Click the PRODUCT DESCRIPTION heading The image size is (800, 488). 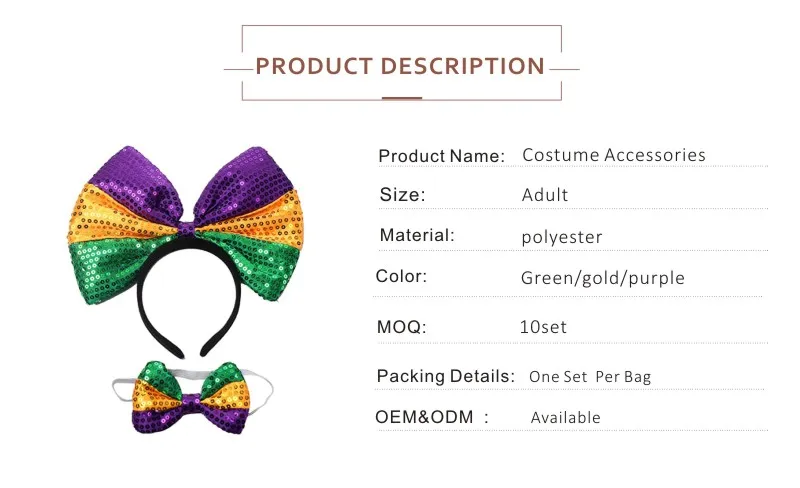400,67
